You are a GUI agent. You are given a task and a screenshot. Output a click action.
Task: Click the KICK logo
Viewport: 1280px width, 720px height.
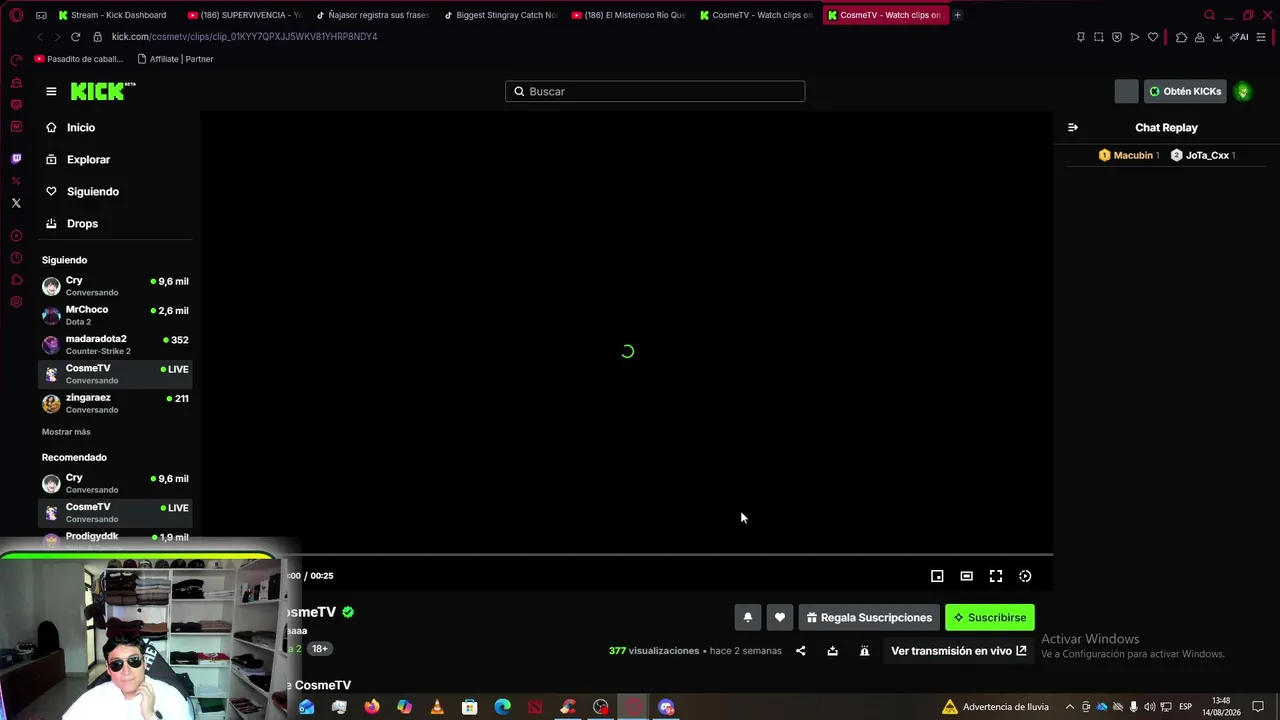[103, 91]
